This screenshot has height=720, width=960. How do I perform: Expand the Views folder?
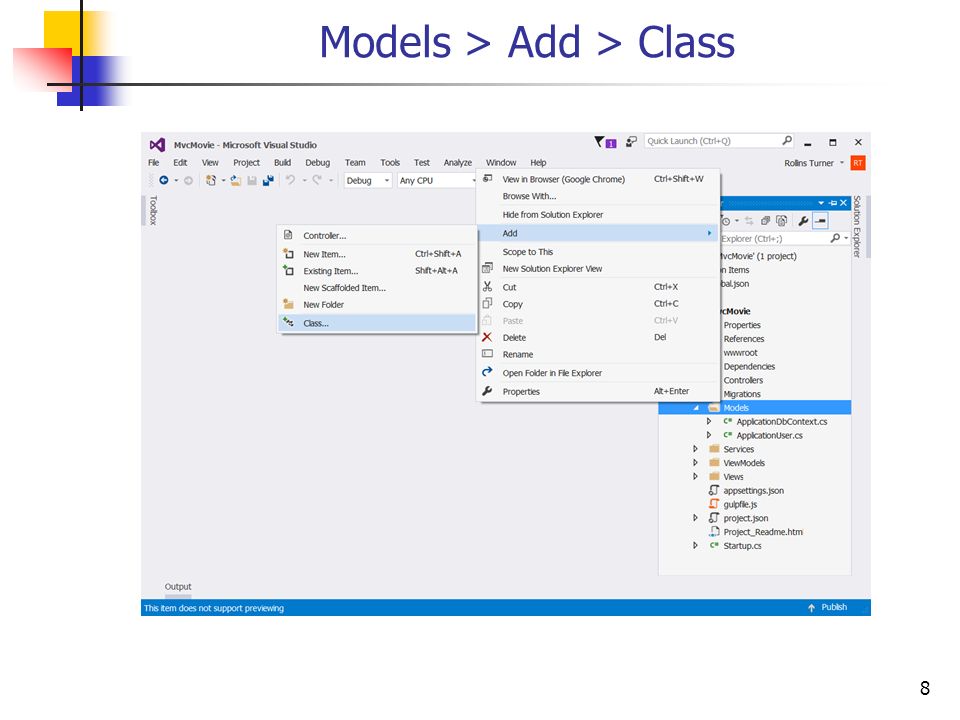point(696,476)
